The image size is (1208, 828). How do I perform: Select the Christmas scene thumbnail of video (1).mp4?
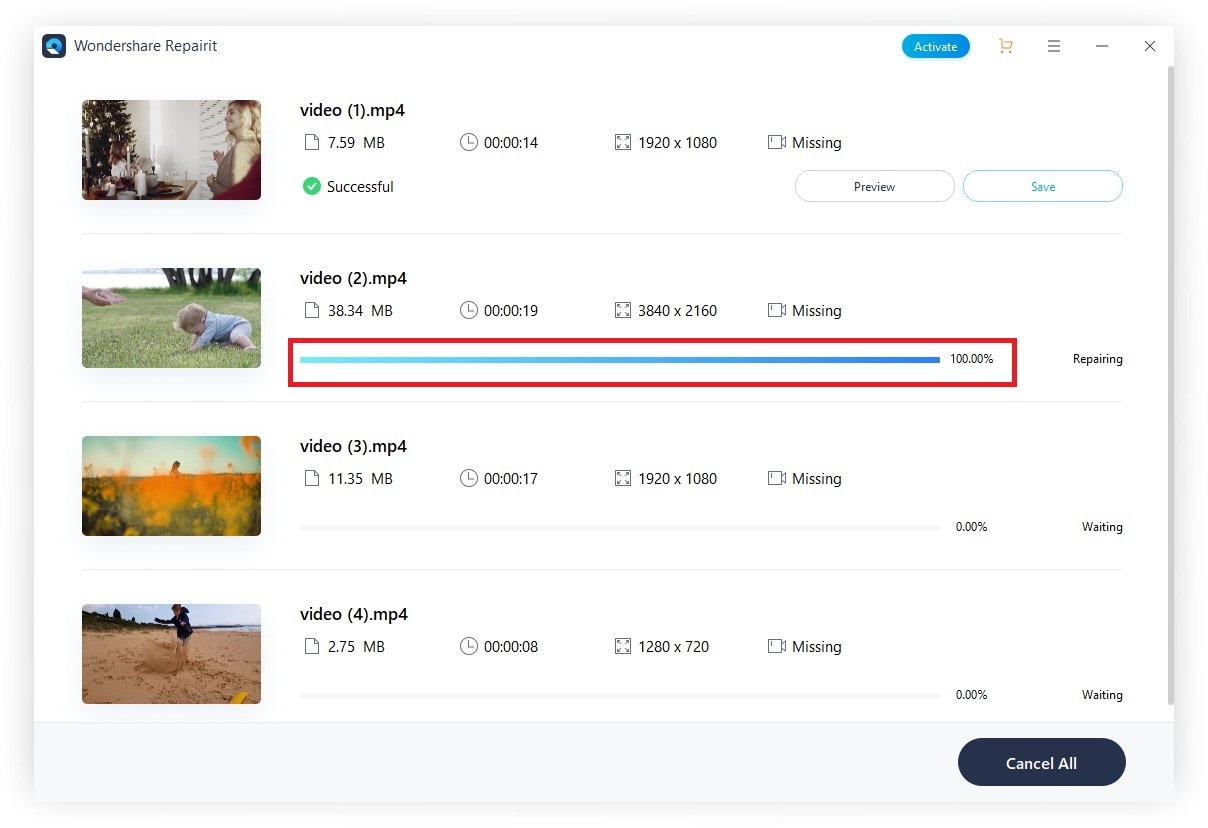[x=171, y=150]
